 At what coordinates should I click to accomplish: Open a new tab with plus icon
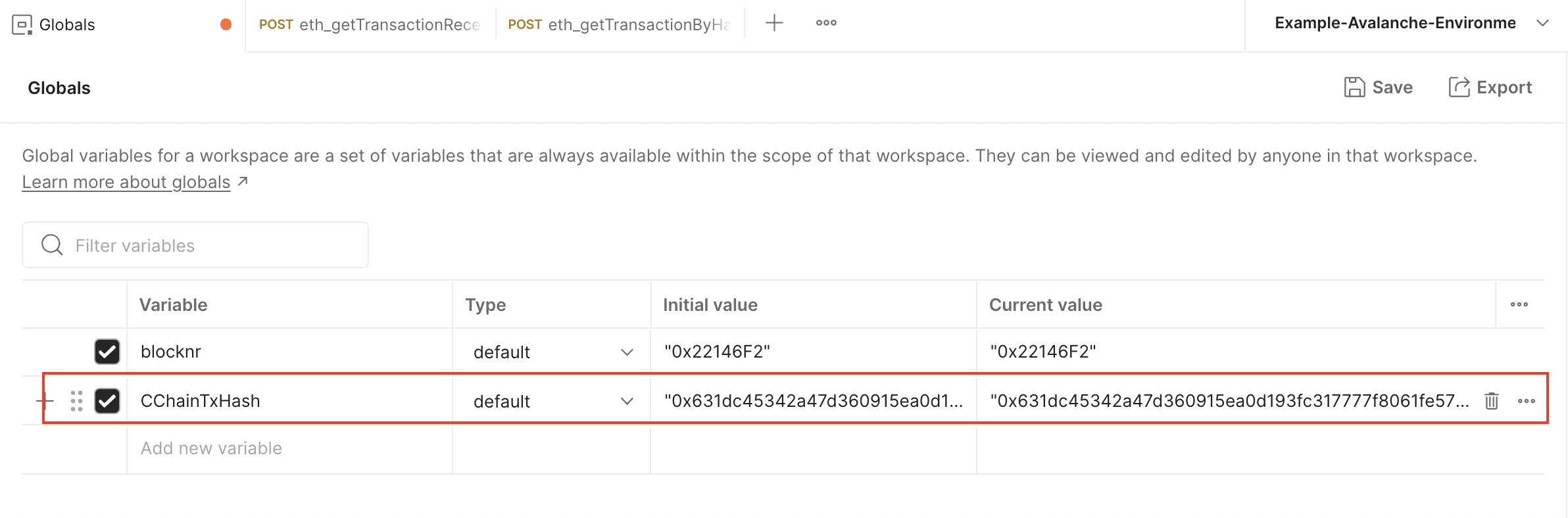click(x=774, y=23)
